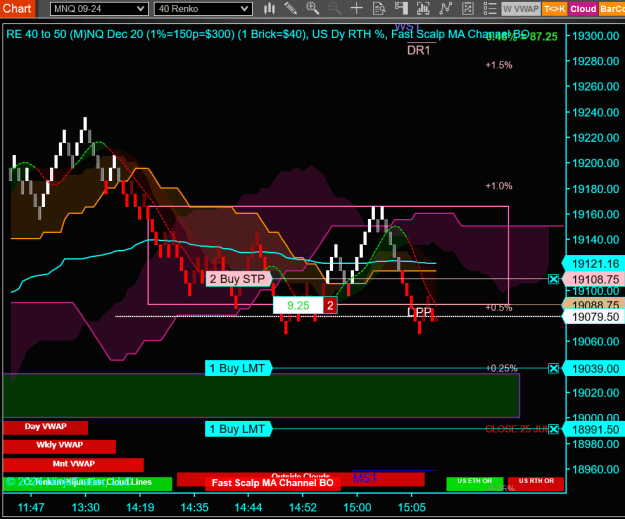The width and height of the screenshot is (625, 519).
Task: Toggle the Cloud button
Action: pyautogui.click(x=583, y=8)
